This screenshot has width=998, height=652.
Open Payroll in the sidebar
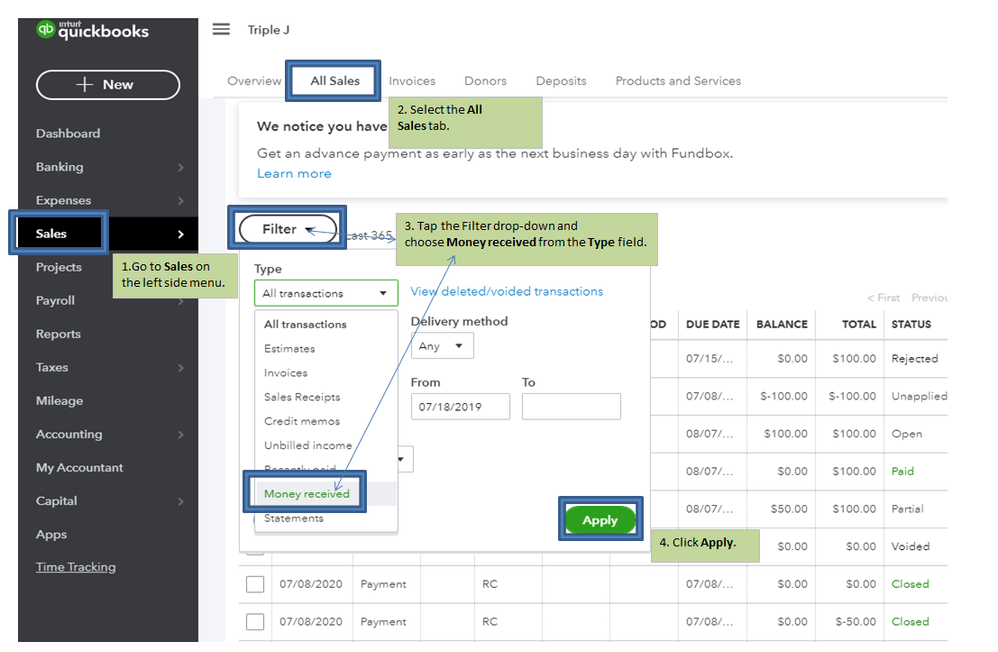tap(55, 301)
